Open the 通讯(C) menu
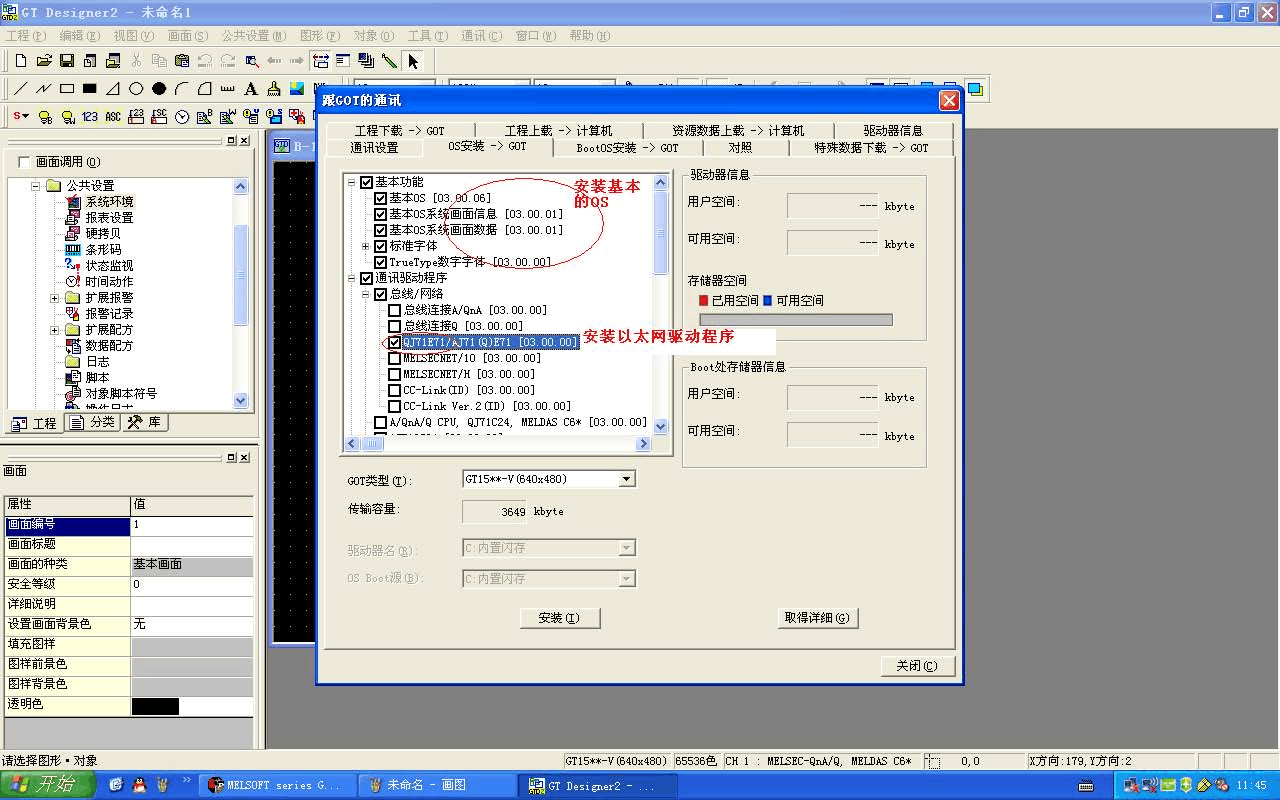 point(481,36)
